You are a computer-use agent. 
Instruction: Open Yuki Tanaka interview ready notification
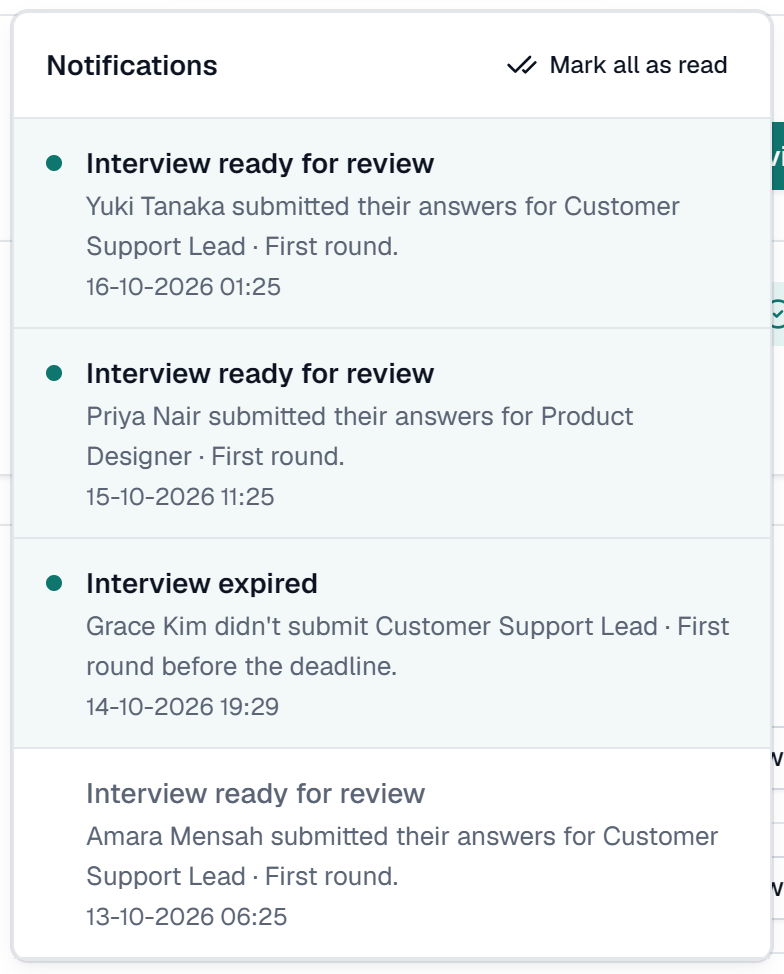(392, 223)
